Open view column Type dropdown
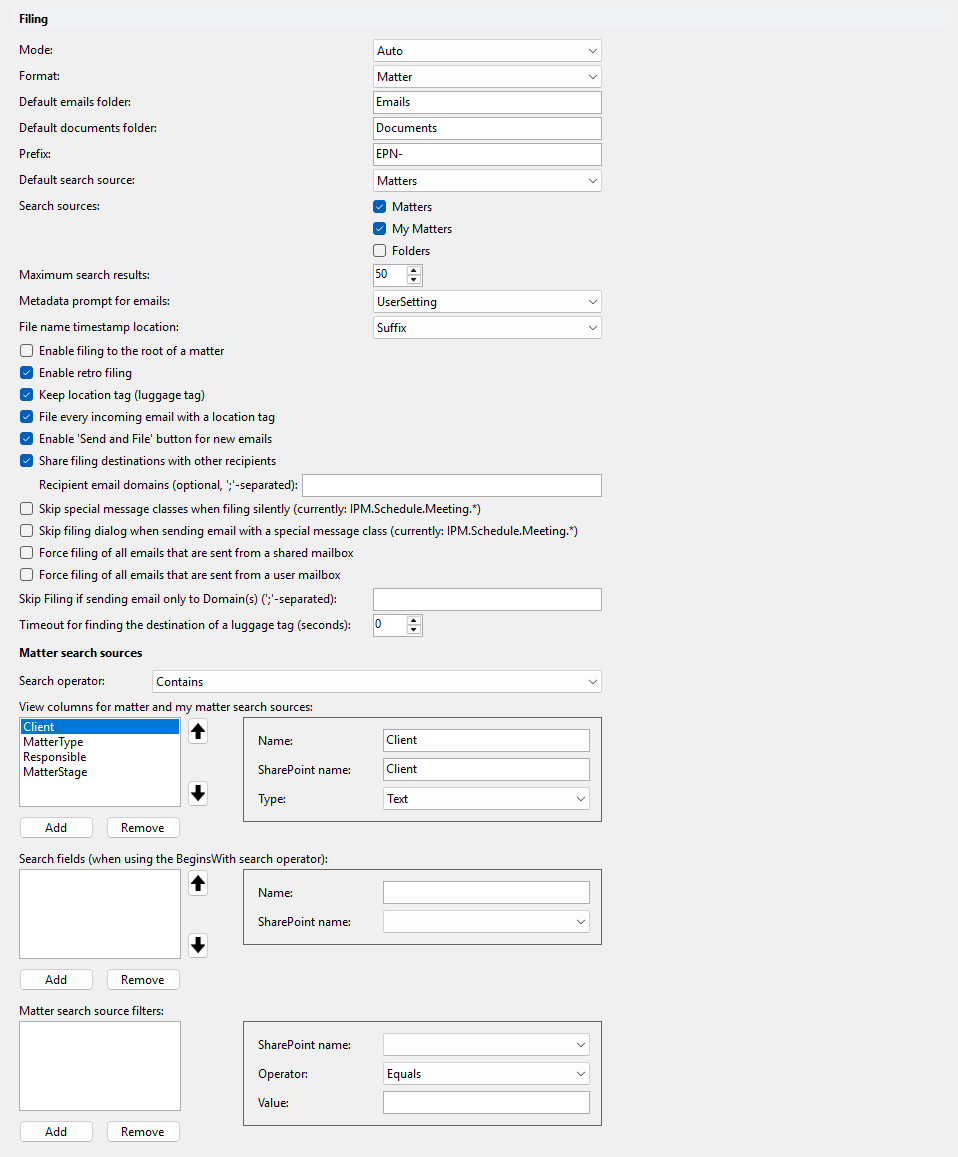 (x=486, y=799)
